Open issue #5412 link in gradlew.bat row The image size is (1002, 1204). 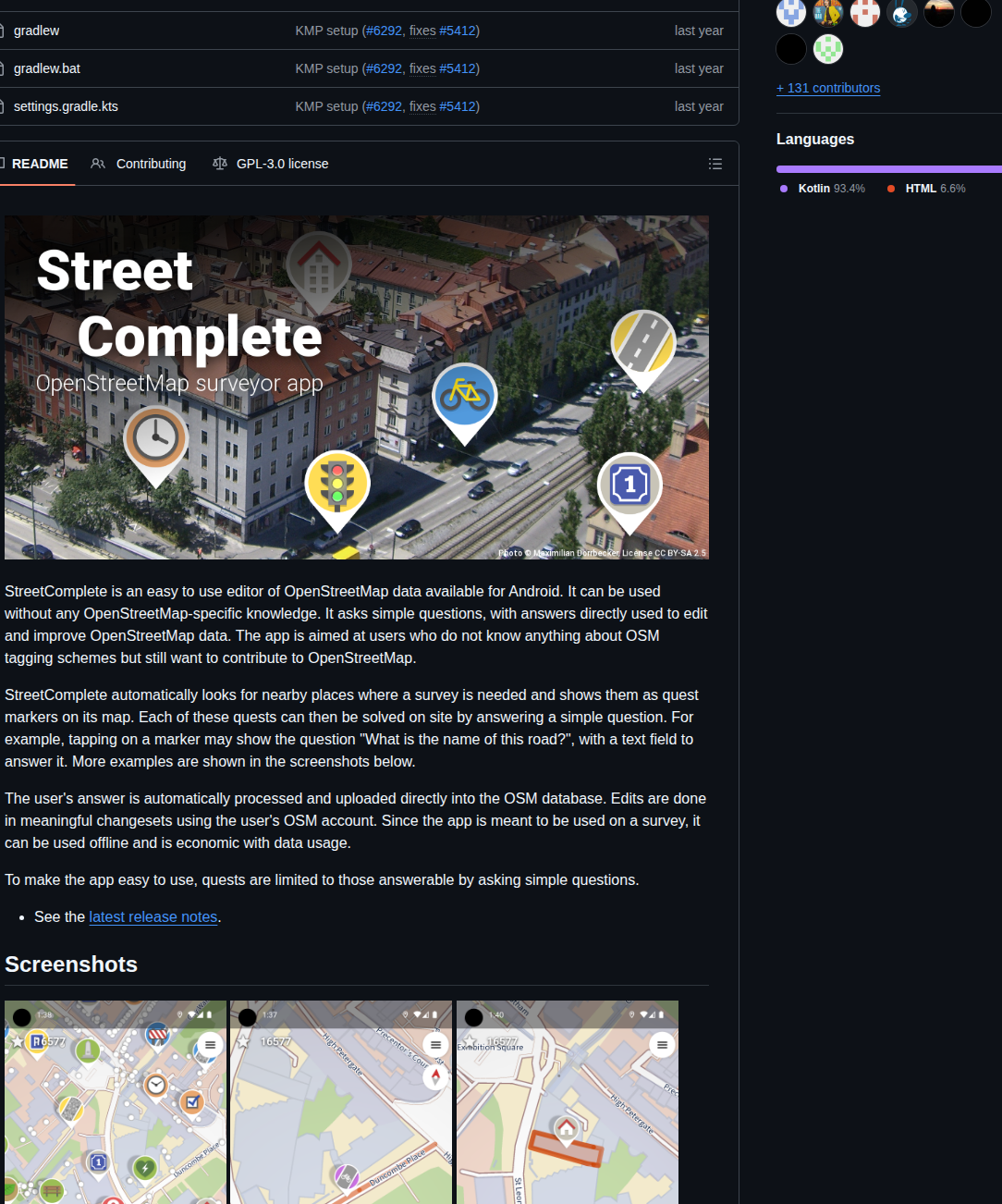[458, 68]
